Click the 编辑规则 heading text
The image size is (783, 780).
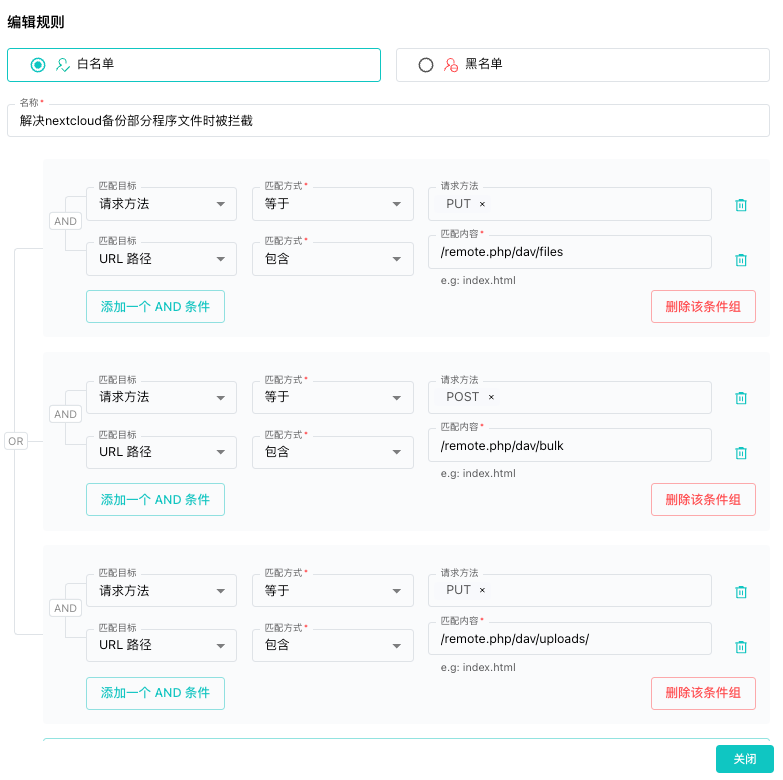36,22
